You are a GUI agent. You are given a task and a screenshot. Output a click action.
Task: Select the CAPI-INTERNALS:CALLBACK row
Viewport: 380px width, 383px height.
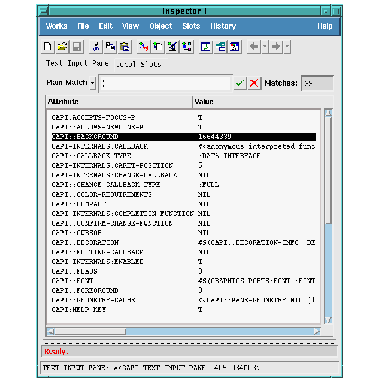(x=184, y=146)
